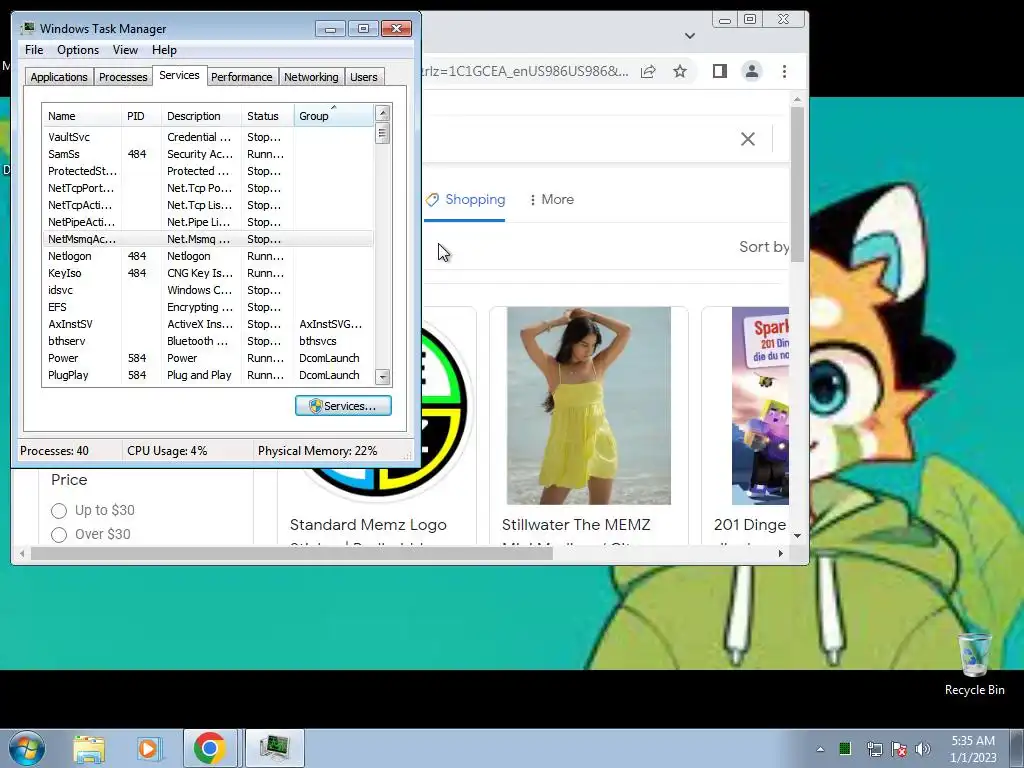This screenshot has height=768, width=1024.
Task: Click the Minecraft book product image
Action: coord(760,406)
